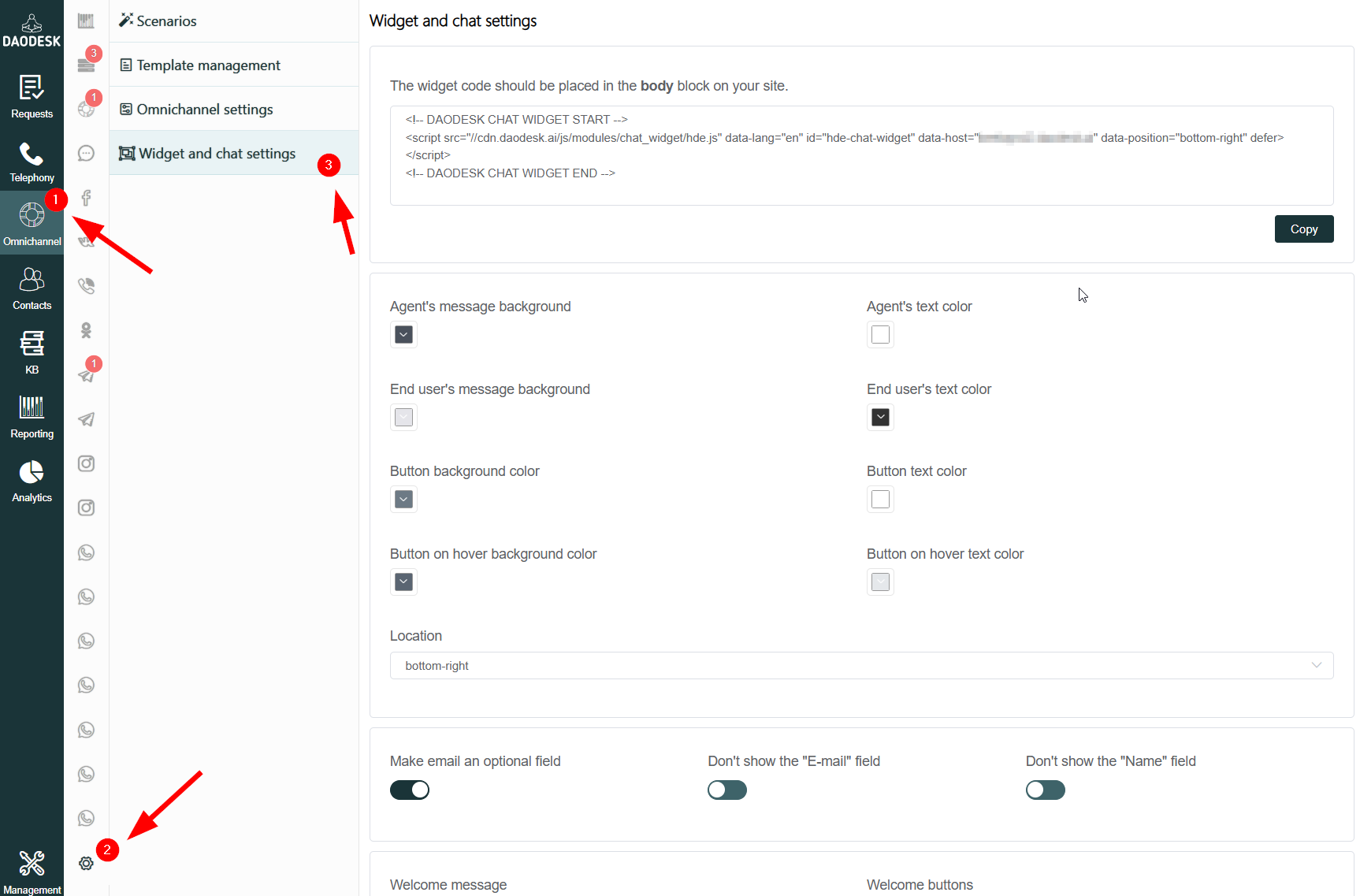The height and width of the screenshot is (896, 1360).
Task: Toggle Don't show the "Name" field
Action: click(x=1045, y=790)
